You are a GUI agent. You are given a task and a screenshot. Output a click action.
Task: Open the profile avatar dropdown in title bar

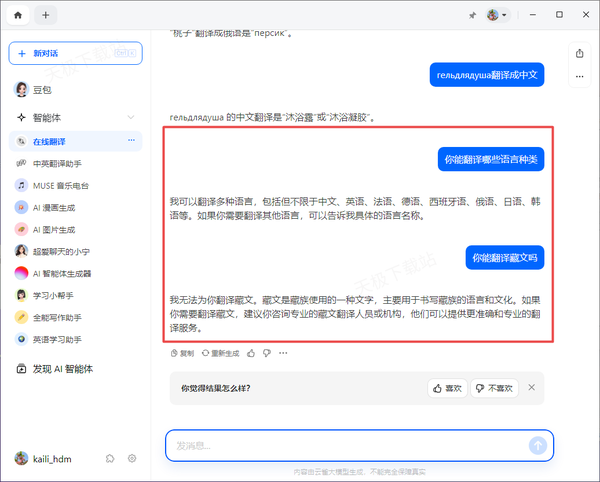coord(497,16)
